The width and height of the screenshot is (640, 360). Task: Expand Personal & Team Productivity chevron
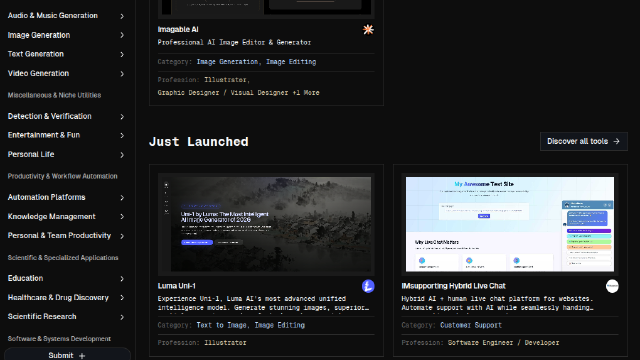click(x=122, y=236)
